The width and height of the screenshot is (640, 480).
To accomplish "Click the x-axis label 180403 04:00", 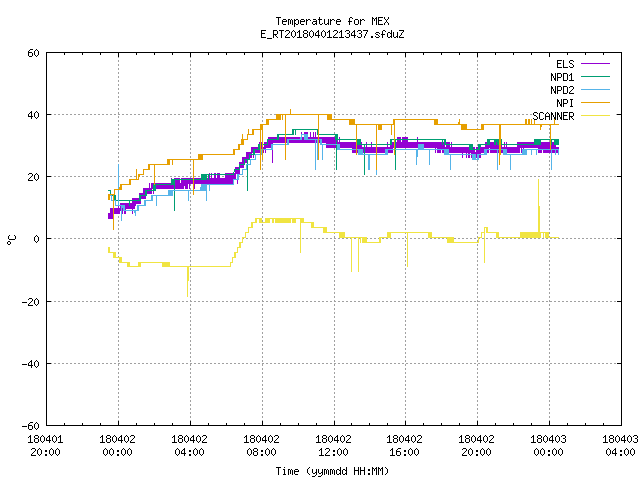I will coord(620,446).
